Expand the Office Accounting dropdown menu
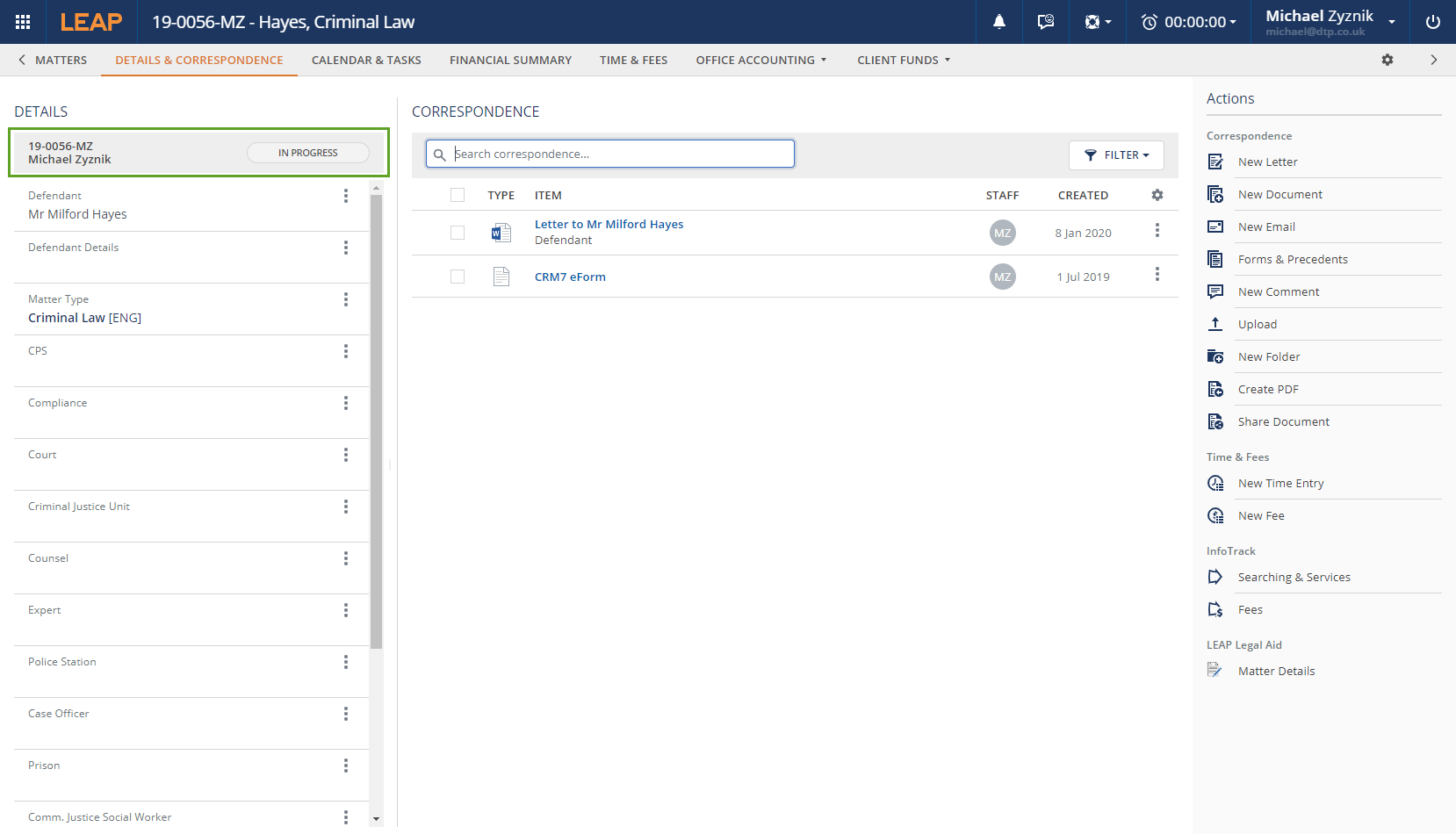The height and width of the screenshot is (834, 1456). pyautogui.click(x=760, y=60)
